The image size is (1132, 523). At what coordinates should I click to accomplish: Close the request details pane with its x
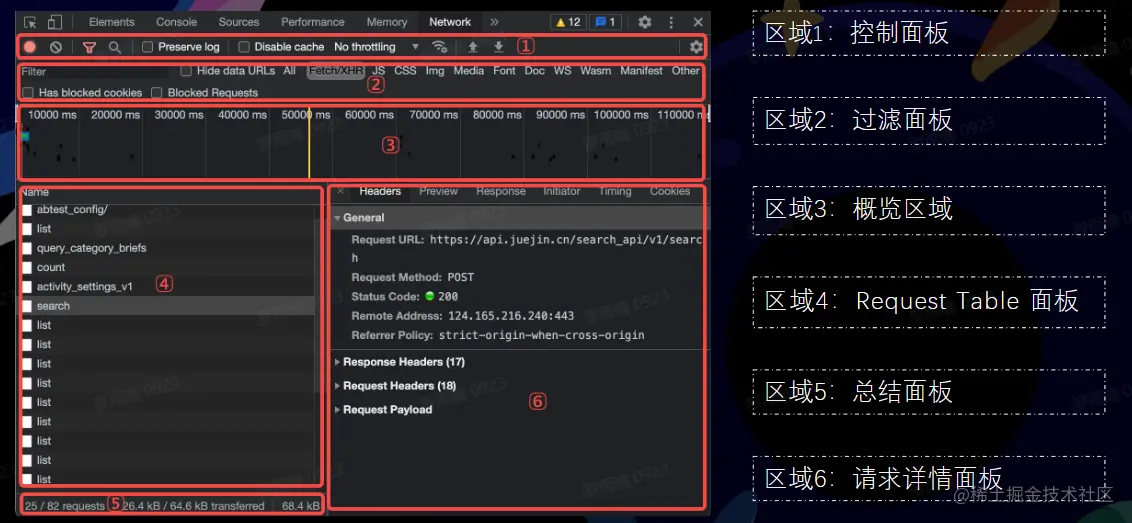click(x=341, y=191)
